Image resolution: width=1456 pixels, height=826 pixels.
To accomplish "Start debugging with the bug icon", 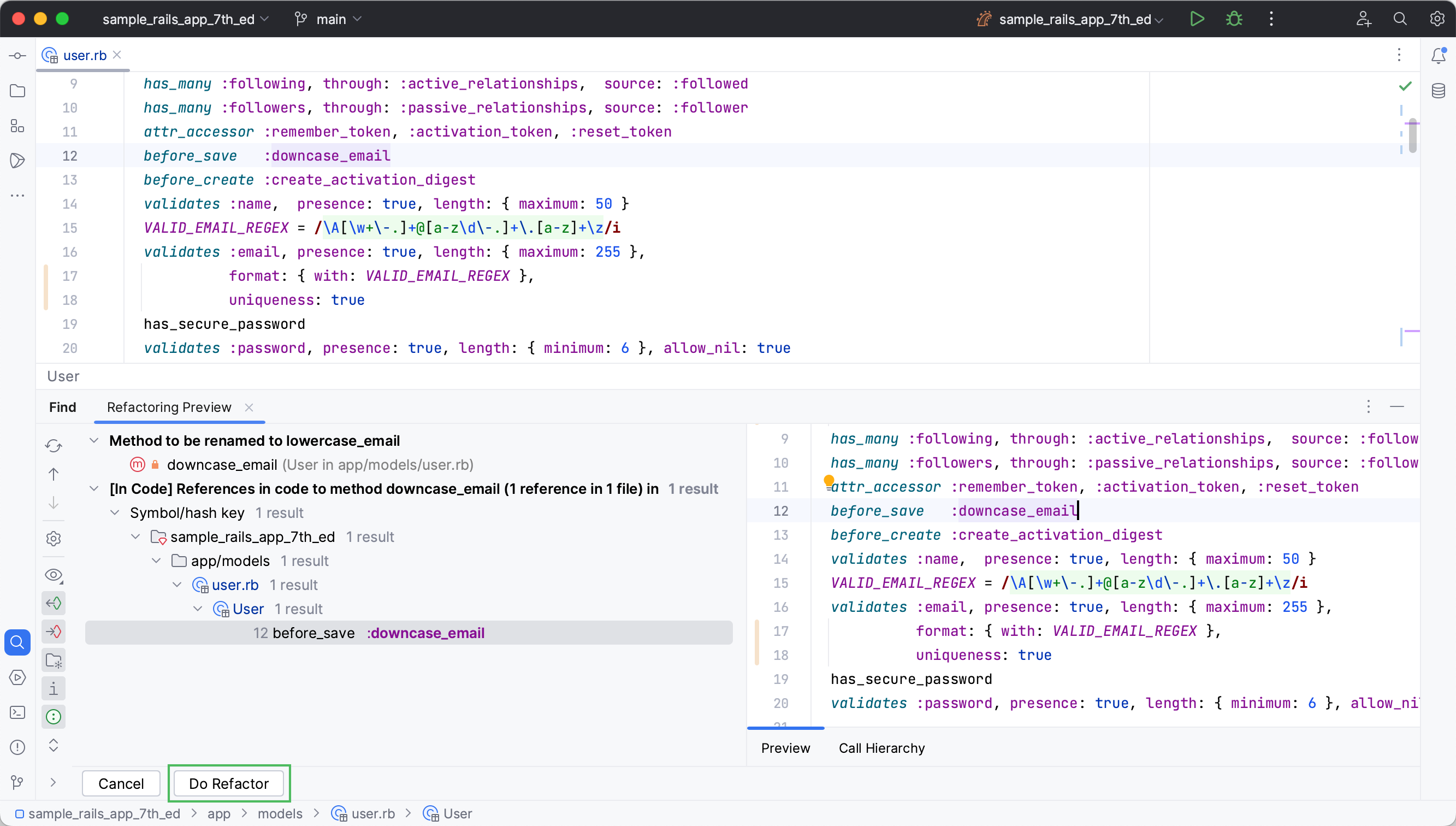I will [1234, 19].
